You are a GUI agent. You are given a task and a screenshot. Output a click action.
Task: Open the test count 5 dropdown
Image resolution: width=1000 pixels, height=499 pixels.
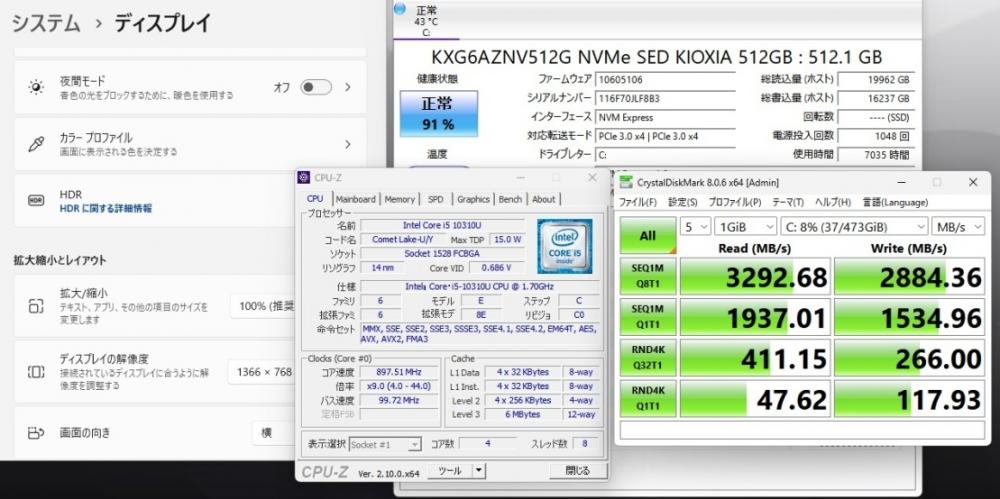point(695,227)
